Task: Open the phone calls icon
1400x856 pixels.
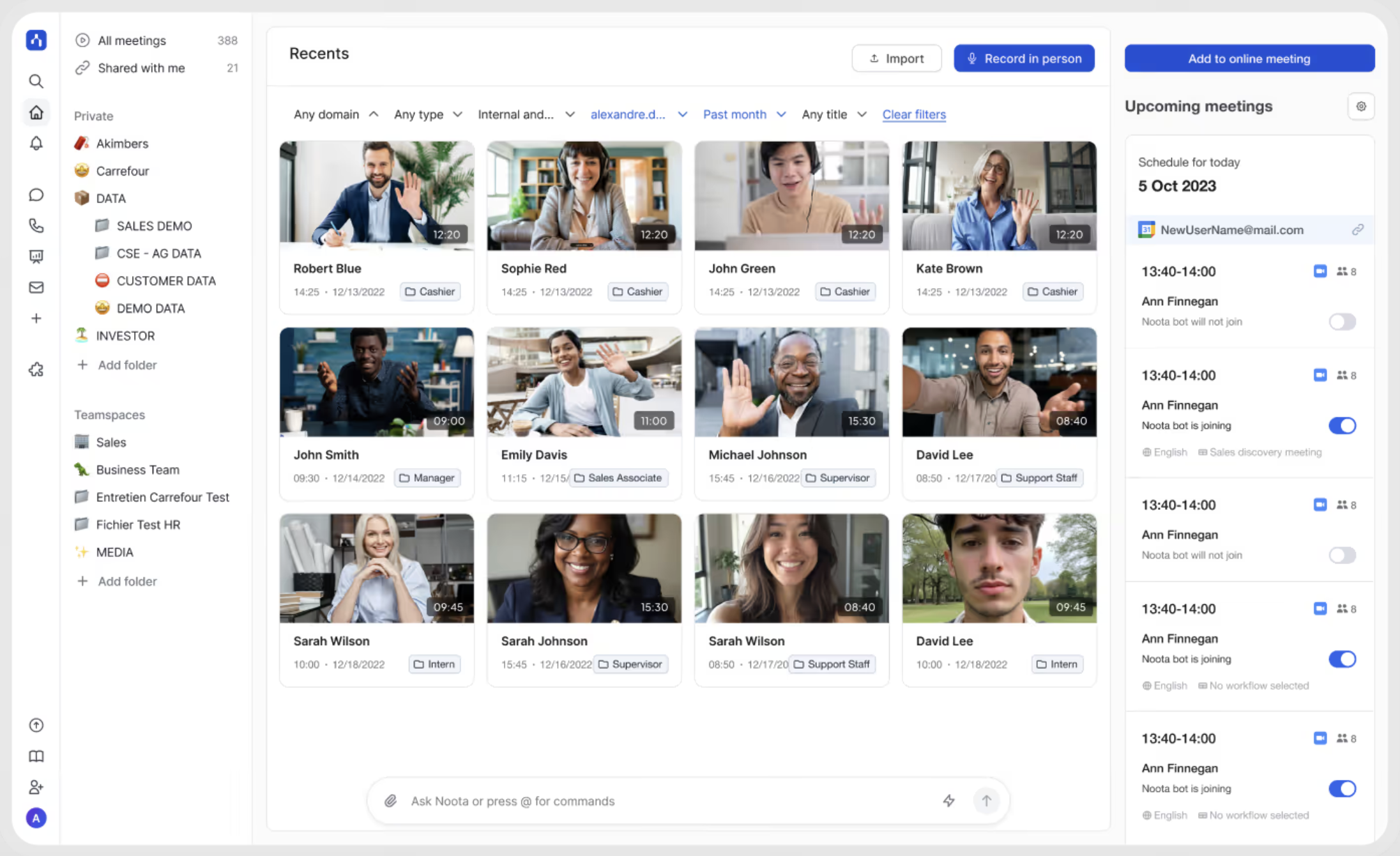Action: point(36,225)
